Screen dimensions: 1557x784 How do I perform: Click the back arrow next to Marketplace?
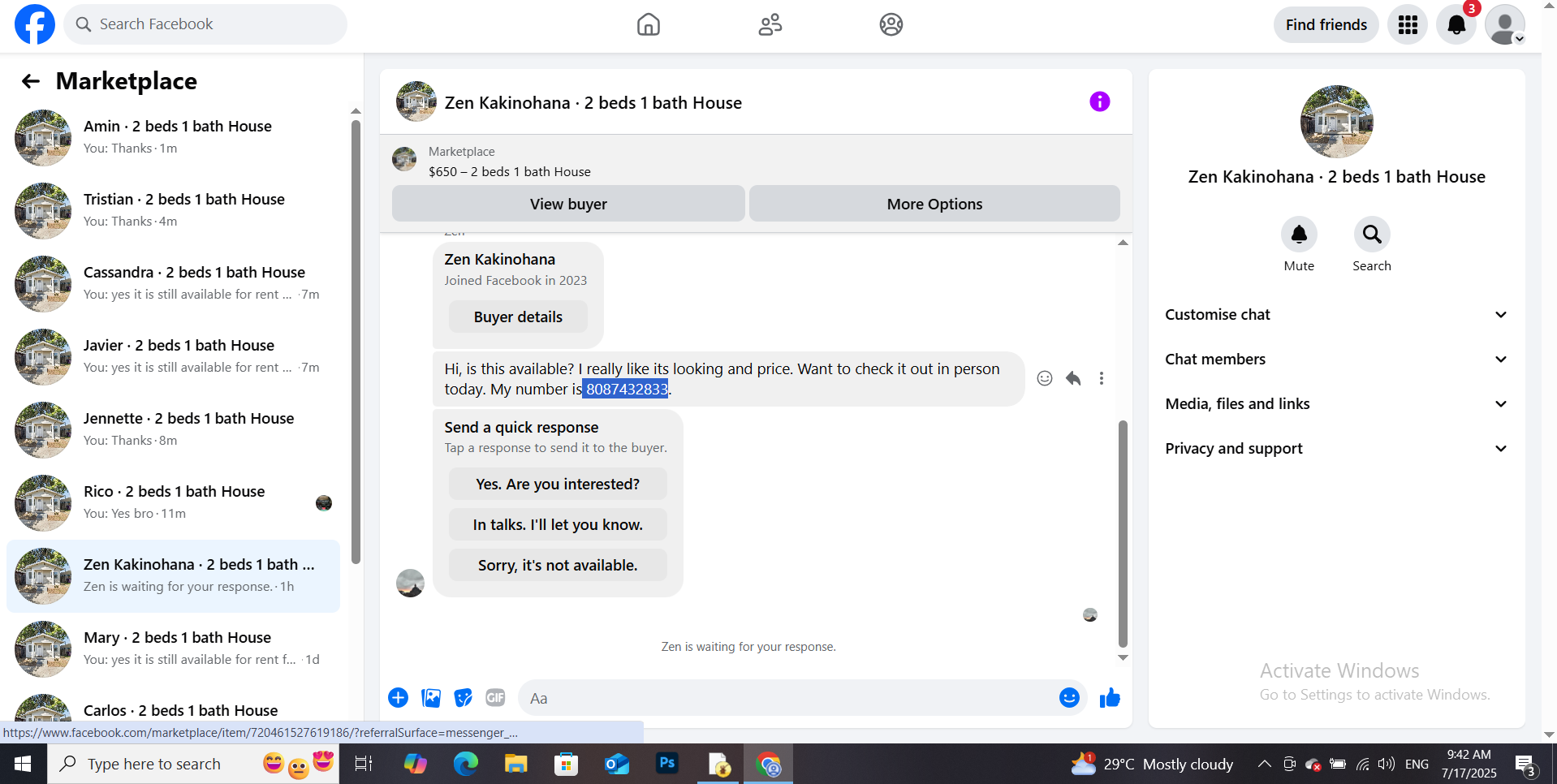[31, 81]
